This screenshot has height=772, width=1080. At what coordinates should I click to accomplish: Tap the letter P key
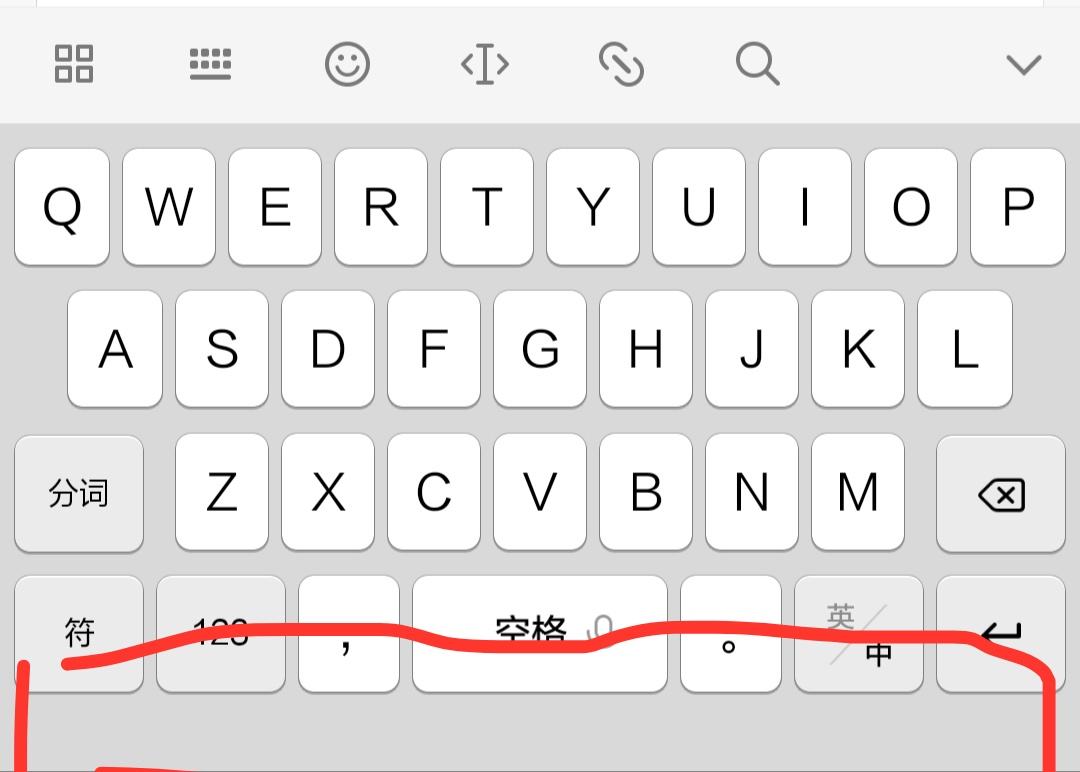point(1018,207)
